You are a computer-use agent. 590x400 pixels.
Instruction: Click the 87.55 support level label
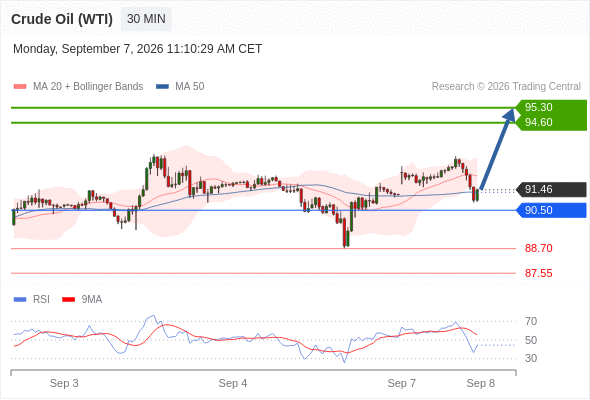(538, 273)
